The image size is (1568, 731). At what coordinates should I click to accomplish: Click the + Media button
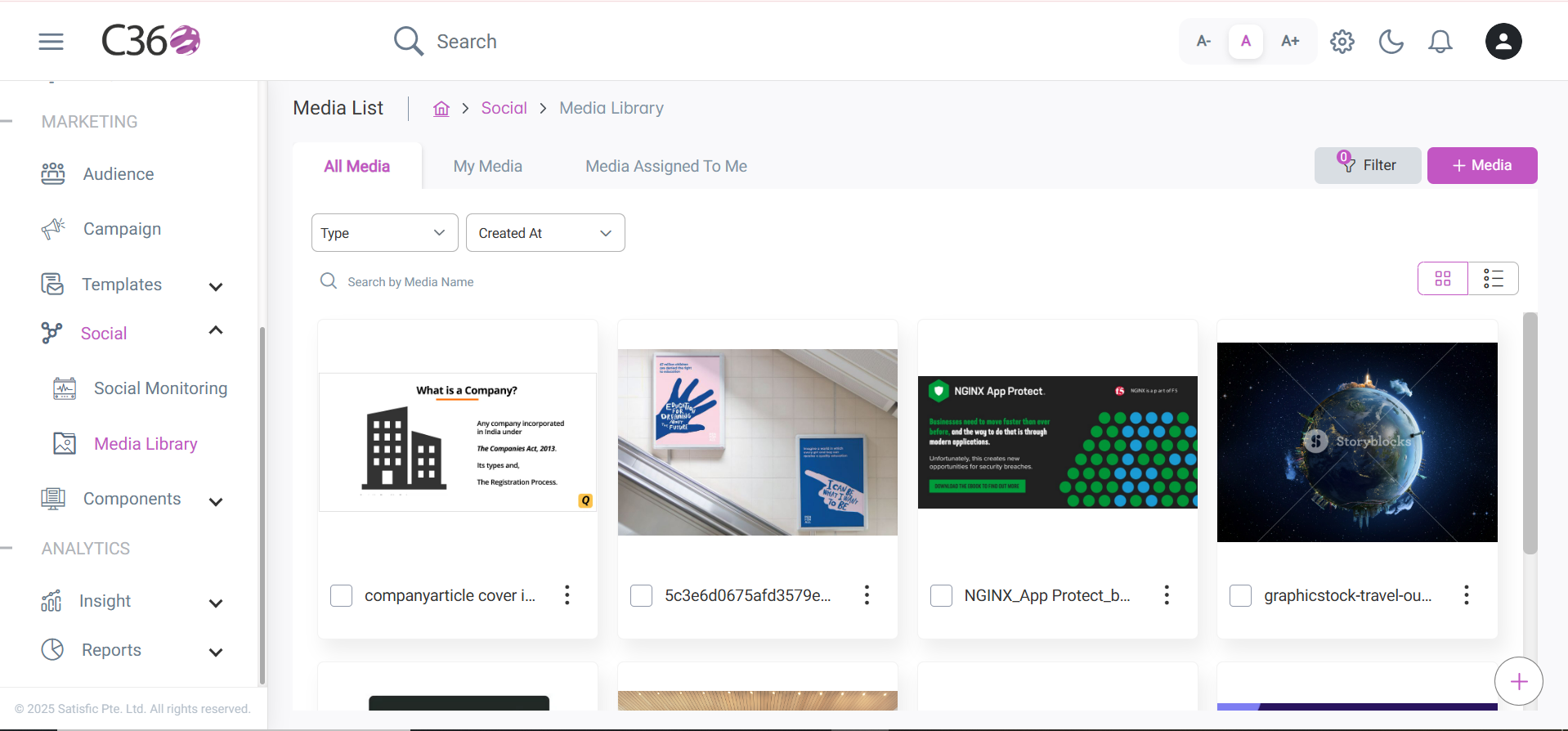coord(1482,165)
